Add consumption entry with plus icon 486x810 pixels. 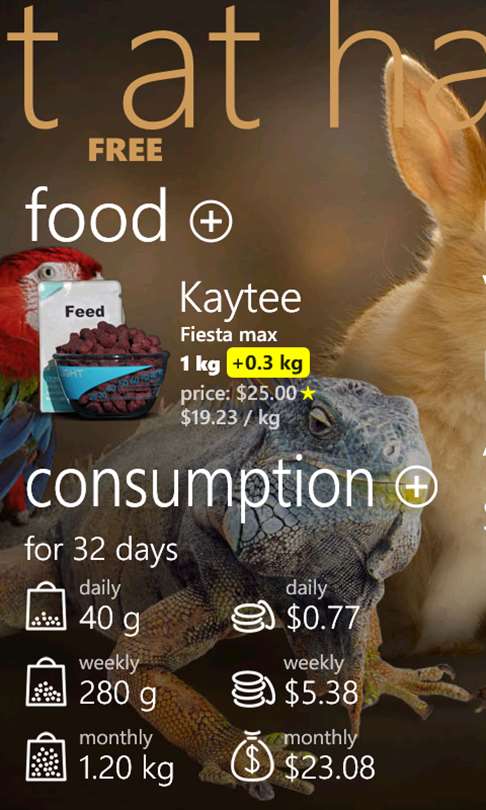[x=416, y=487]
